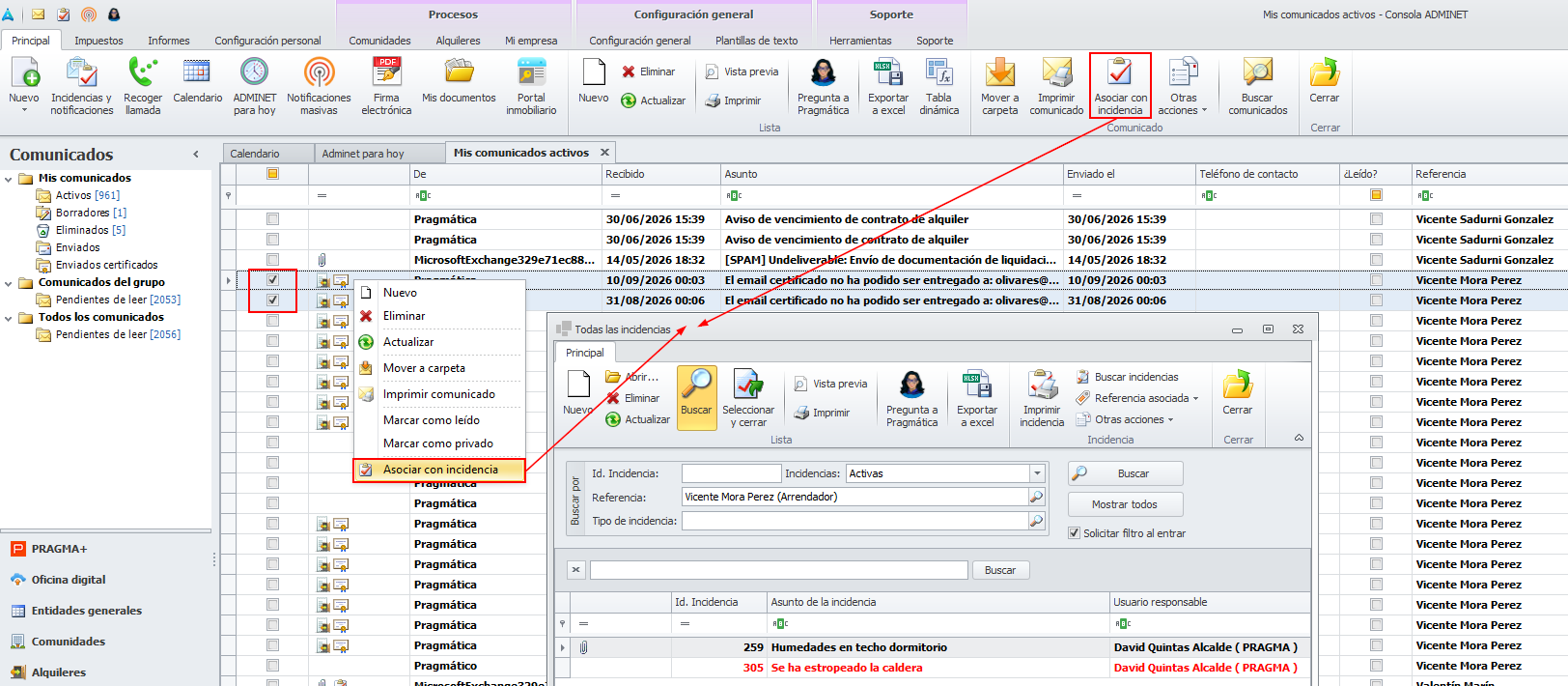Screen dimensions: 1568x686
Task: Switch to the Impuestos ribbon tab
Action: point(98,41)
